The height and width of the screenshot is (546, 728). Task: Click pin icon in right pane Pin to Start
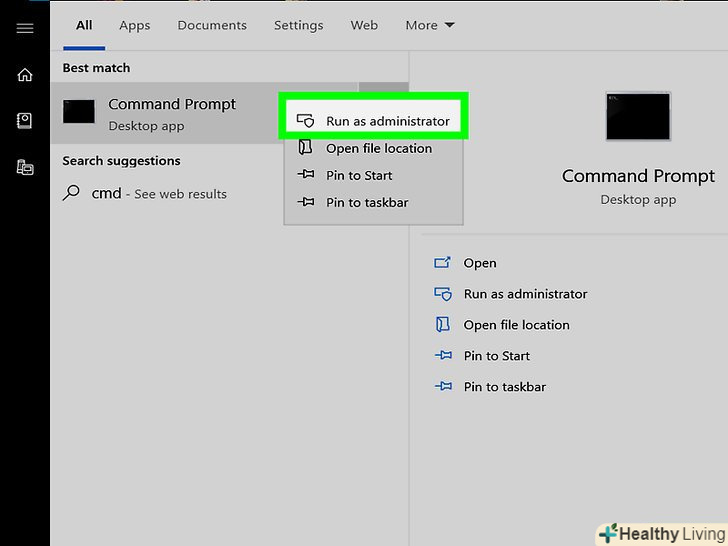coord(443,356)
